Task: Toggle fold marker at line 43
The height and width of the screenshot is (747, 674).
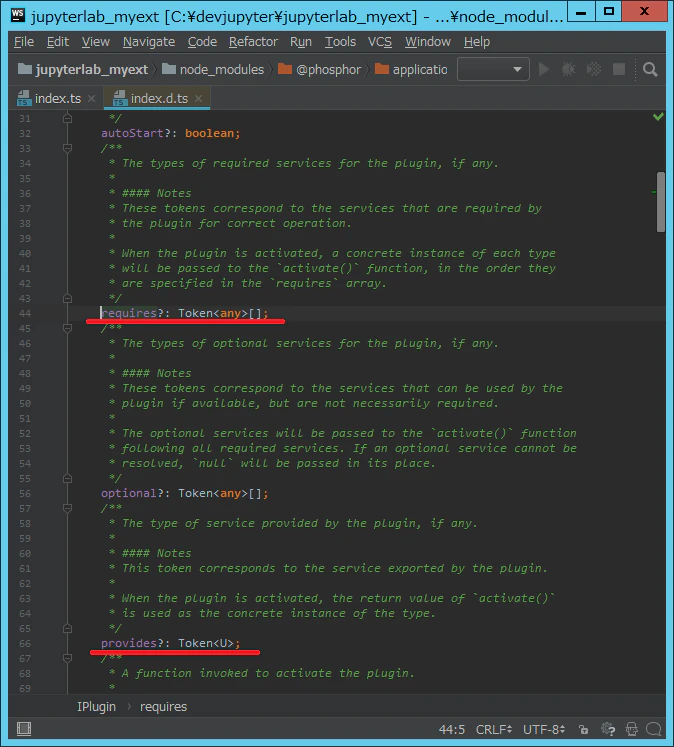Action: (68, 298)
